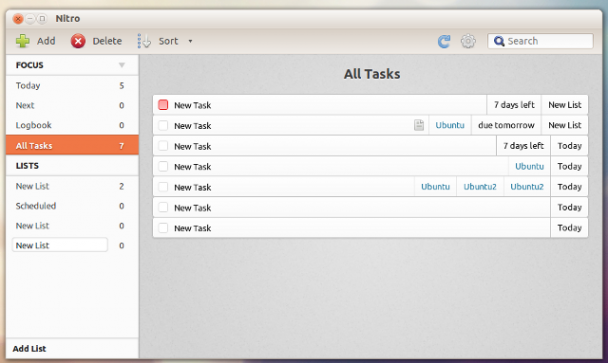Image resolution: width=608 pixels, height=363 pixels.
Task: Click the blue sync refresh icon
Action: tap(444, 41)
